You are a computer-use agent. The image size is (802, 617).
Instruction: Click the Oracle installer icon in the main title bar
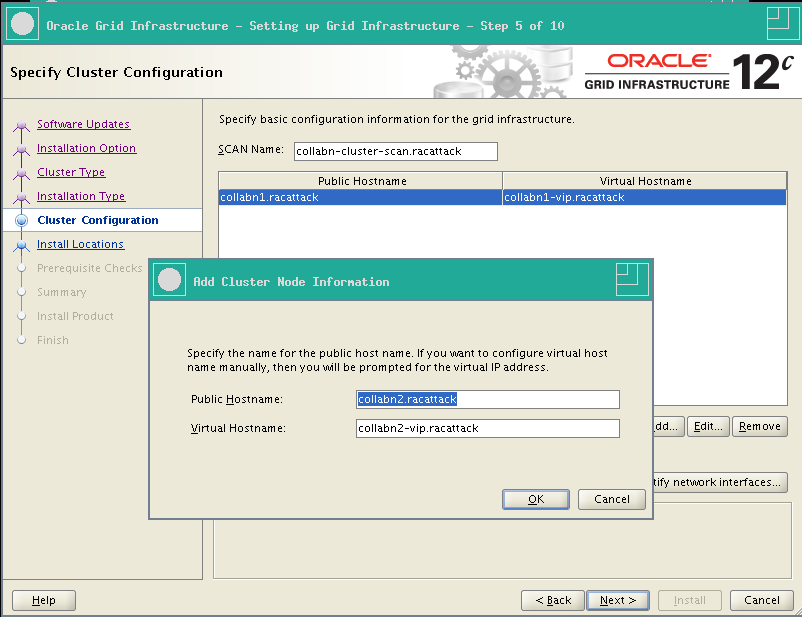coord(22,22)
